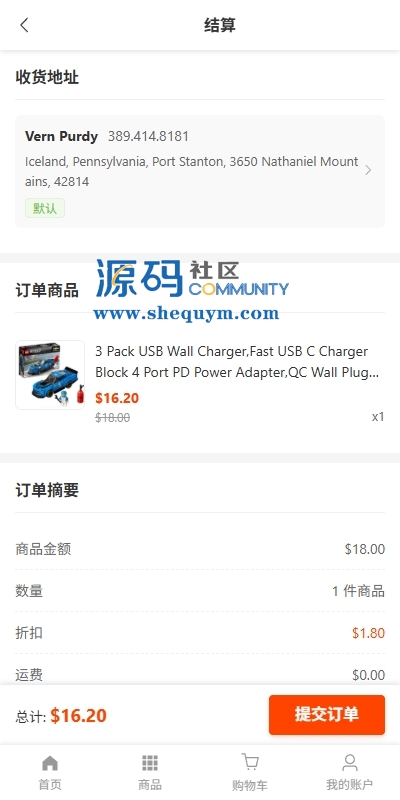The height and width of the screenshot is (800, 400).
Task: Click the 折扣 discount row value $1.80
Action: [x=368, y=633]
